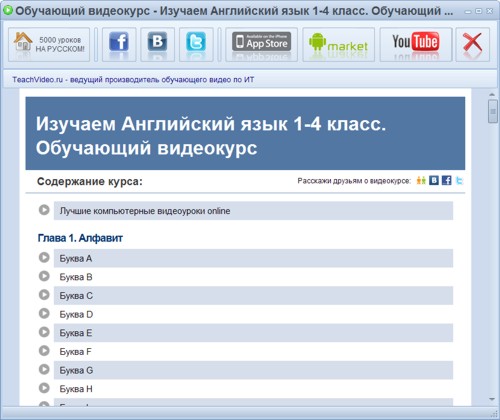Click the Содержание курса heading

(90, 181)
